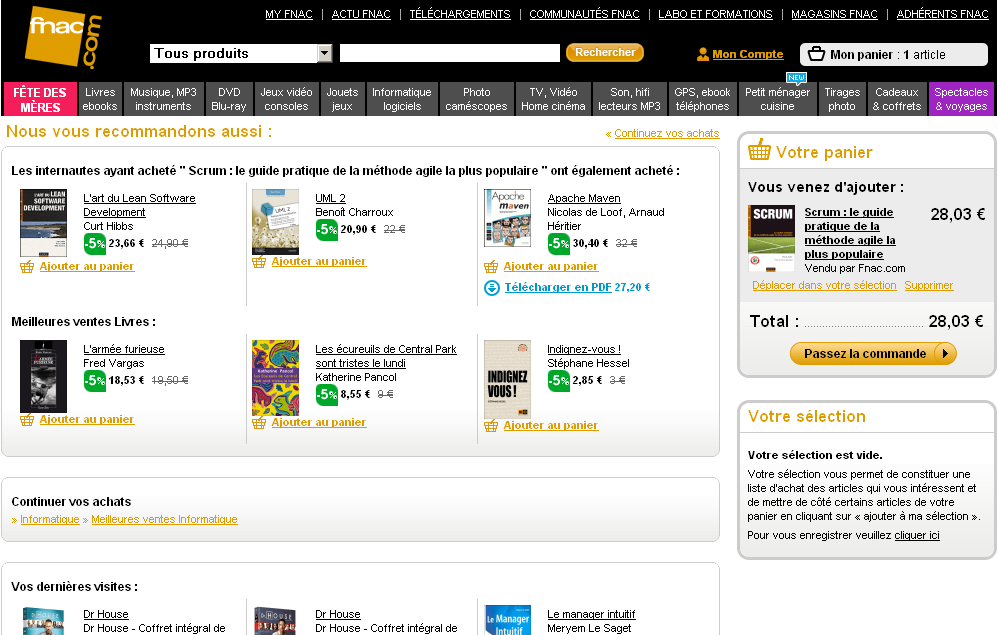This screenshot has height=635, width=998.
Task: Select the DVD Blu-ray tab
Action: click(229, 99)
